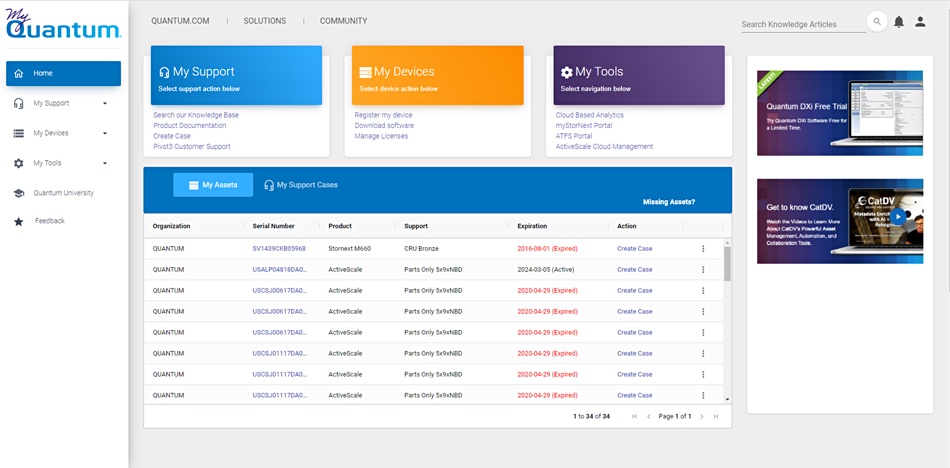
Task: Open the notifications bell
Action: pyautogui.click(x=899, y=22)
